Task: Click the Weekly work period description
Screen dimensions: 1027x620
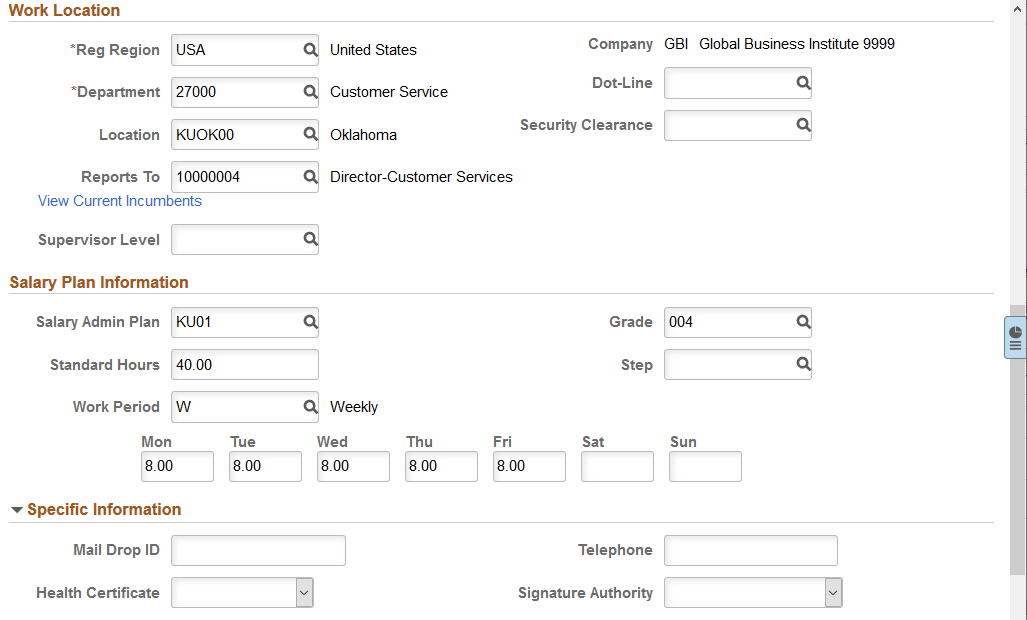Action: pos(354,407)
